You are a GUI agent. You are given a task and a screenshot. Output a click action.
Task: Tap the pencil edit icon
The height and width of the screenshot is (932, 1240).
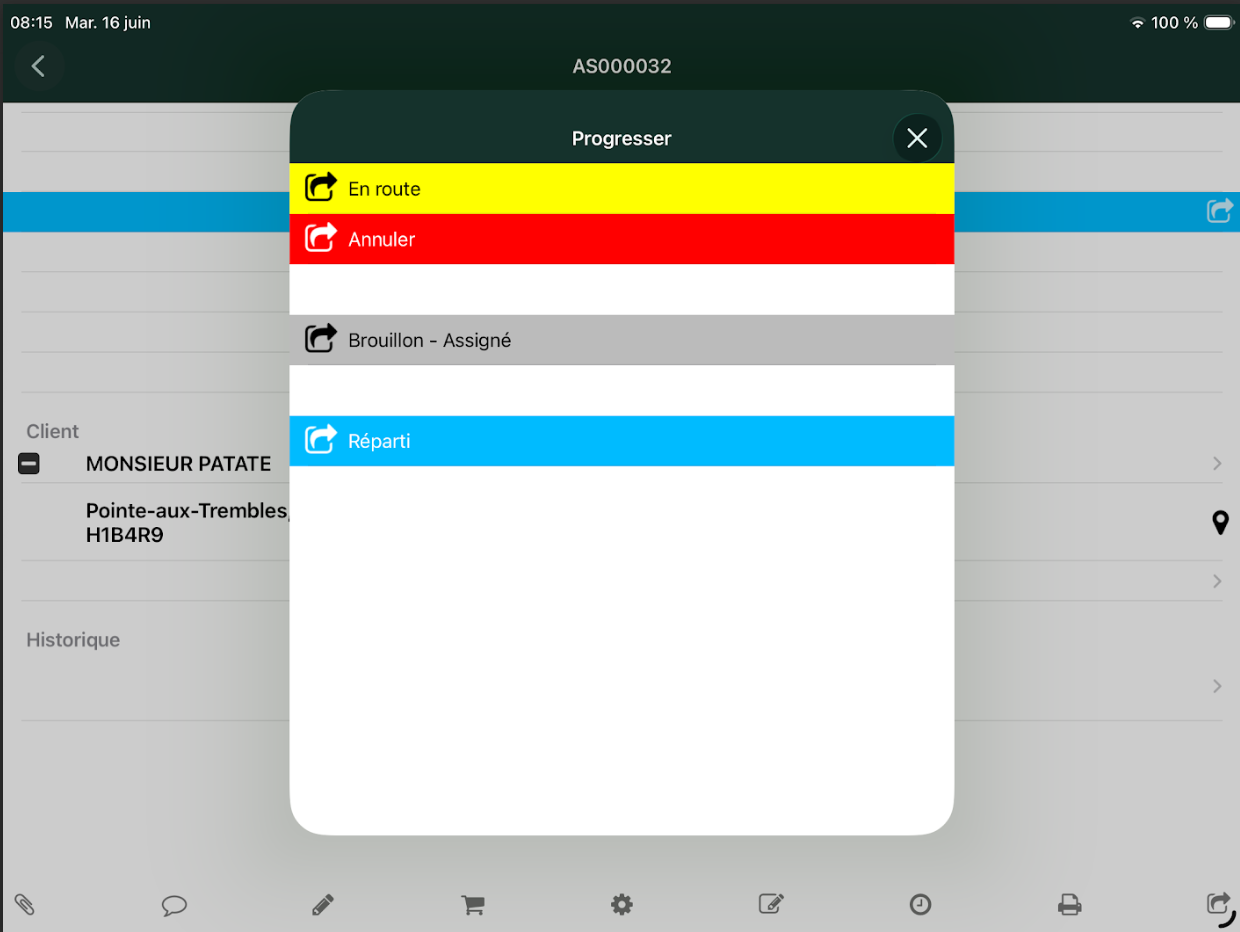(x=322, y=905)
